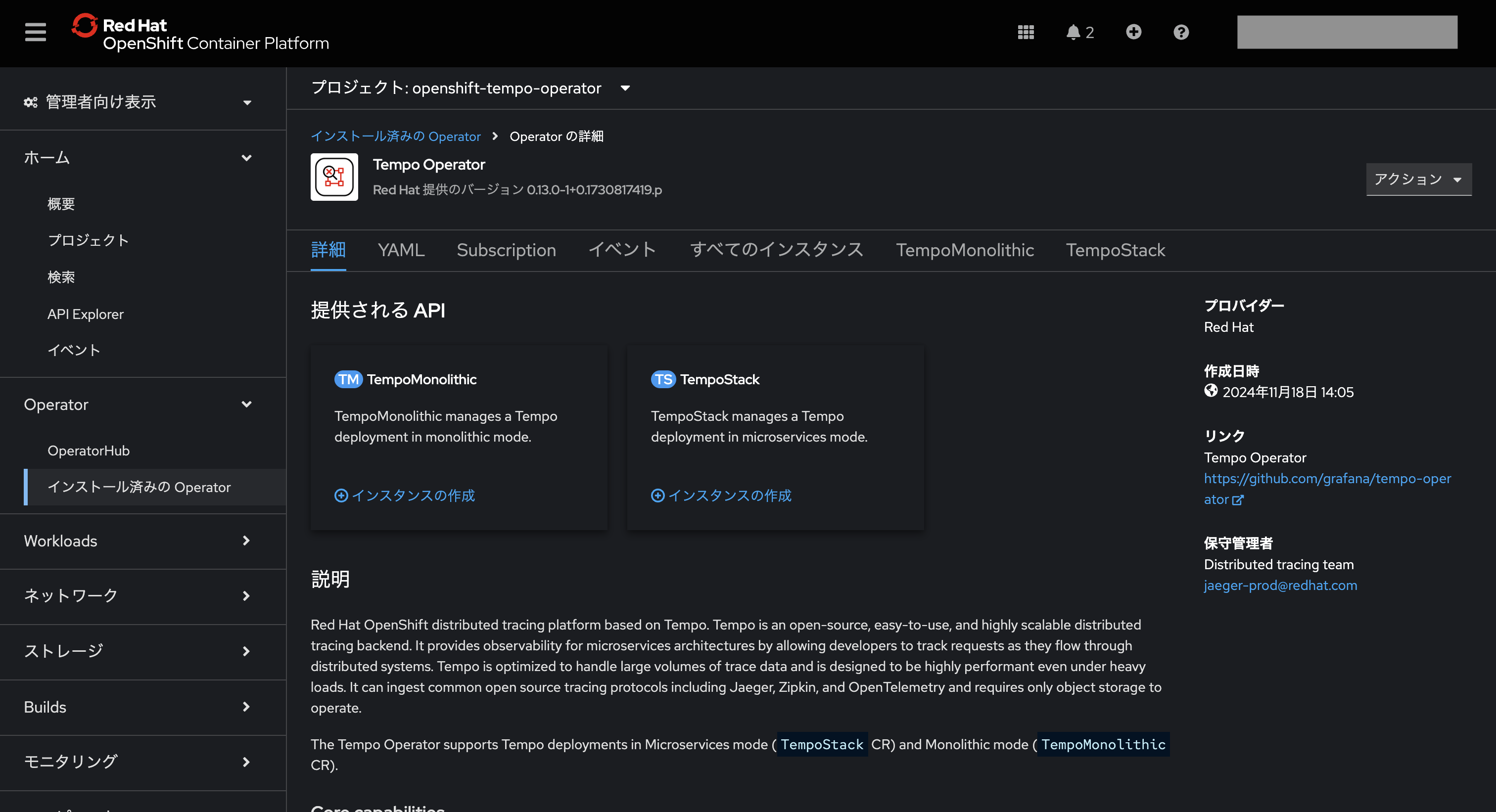Open the アクション dropdown

click(1419, 180)
